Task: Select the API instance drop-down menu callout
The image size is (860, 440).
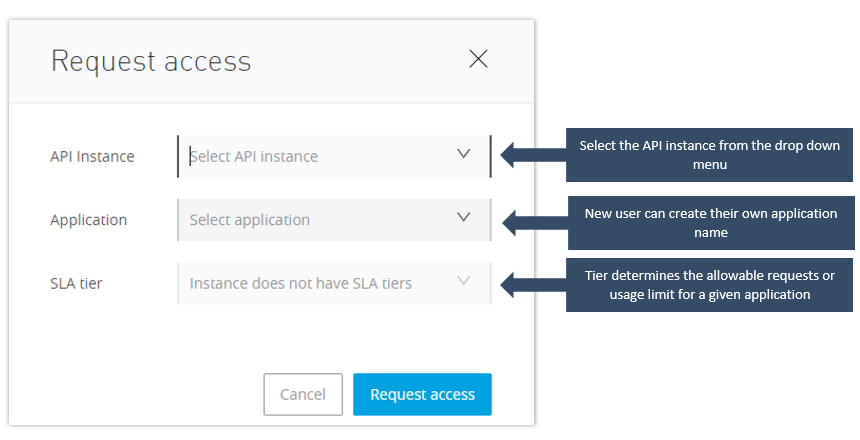Action: (710, 155)
